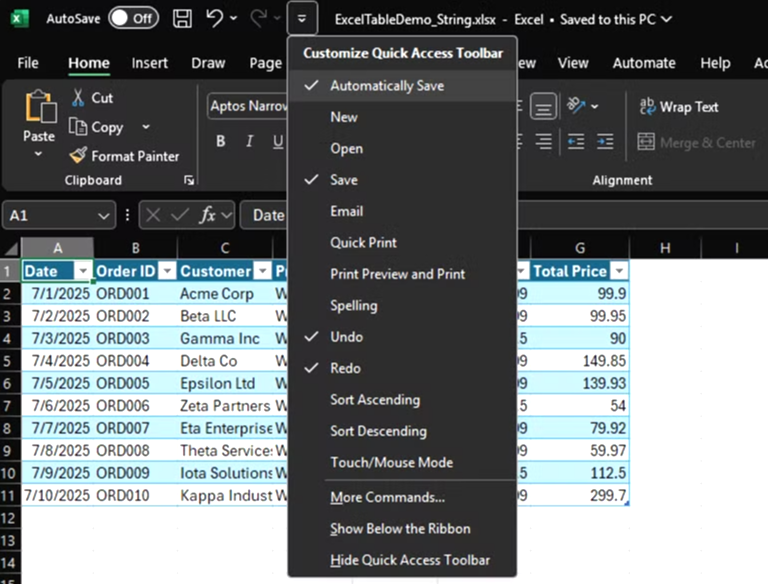Viewport: 768px width, 584px height.
Task: Click the Aptos Narrow font name box
Action: click(247, 106)
